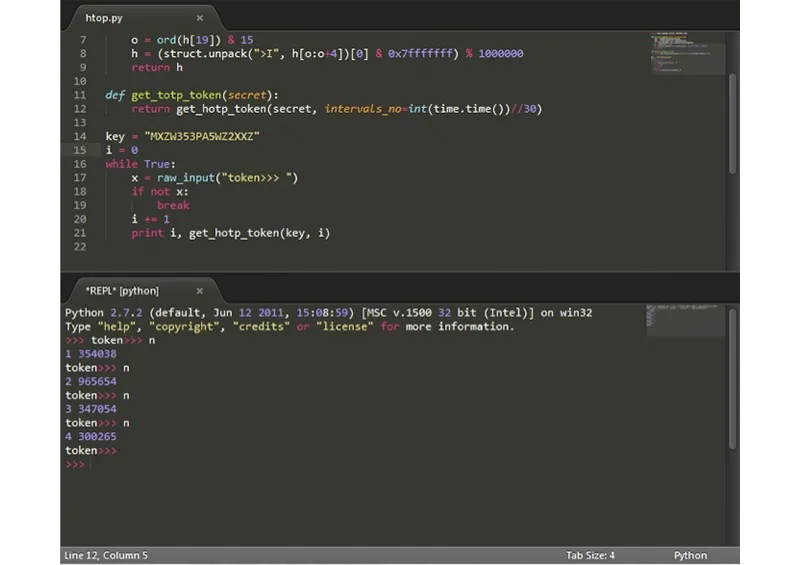Click 'while True:' statement
The width and height of the screenshot is (800, 565).
(140, 164)
